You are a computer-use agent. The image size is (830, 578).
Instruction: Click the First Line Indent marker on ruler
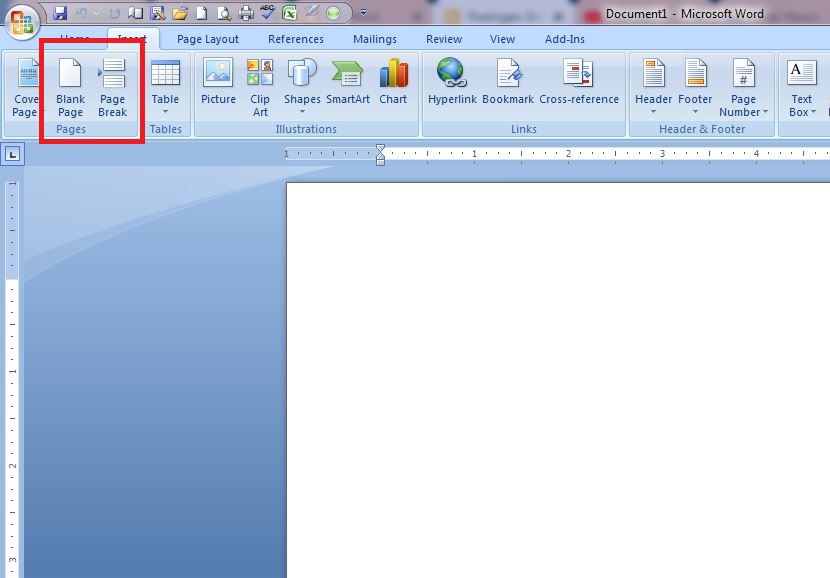tap(380, 149)
